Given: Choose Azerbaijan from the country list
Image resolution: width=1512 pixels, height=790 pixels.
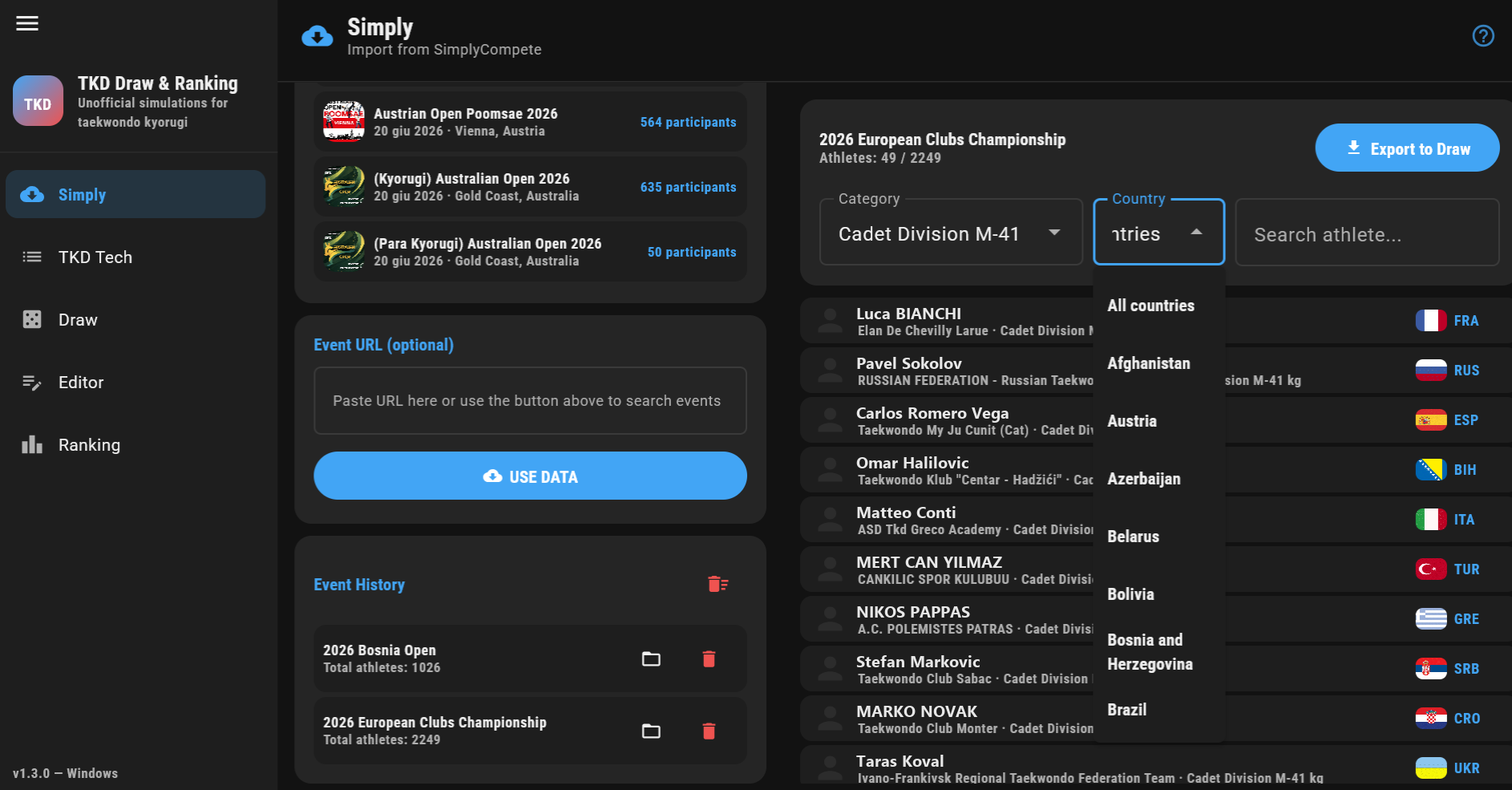Looking at the screenshot, I should click(x=1158, y=479).
